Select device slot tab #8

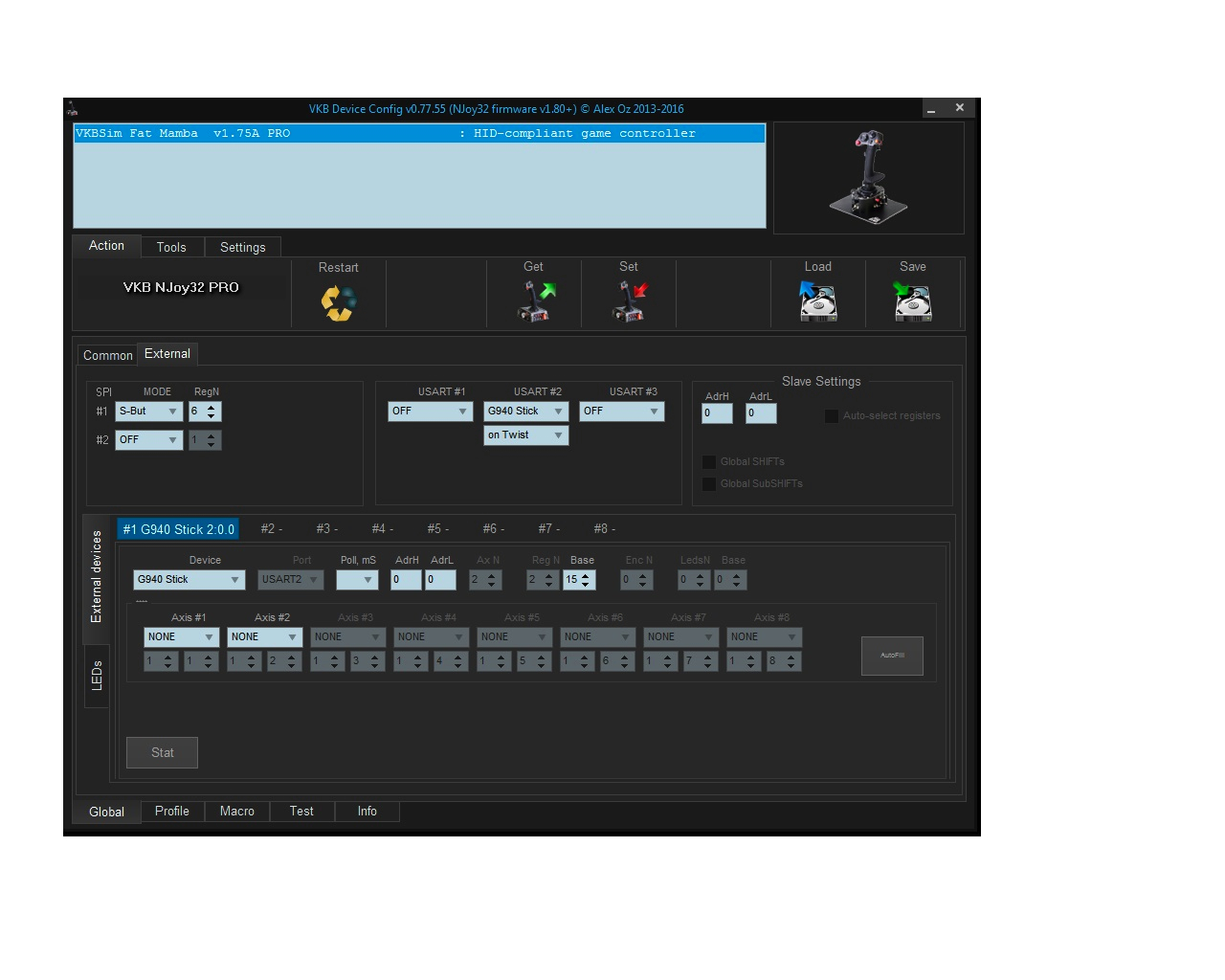(x=605, y=529)
